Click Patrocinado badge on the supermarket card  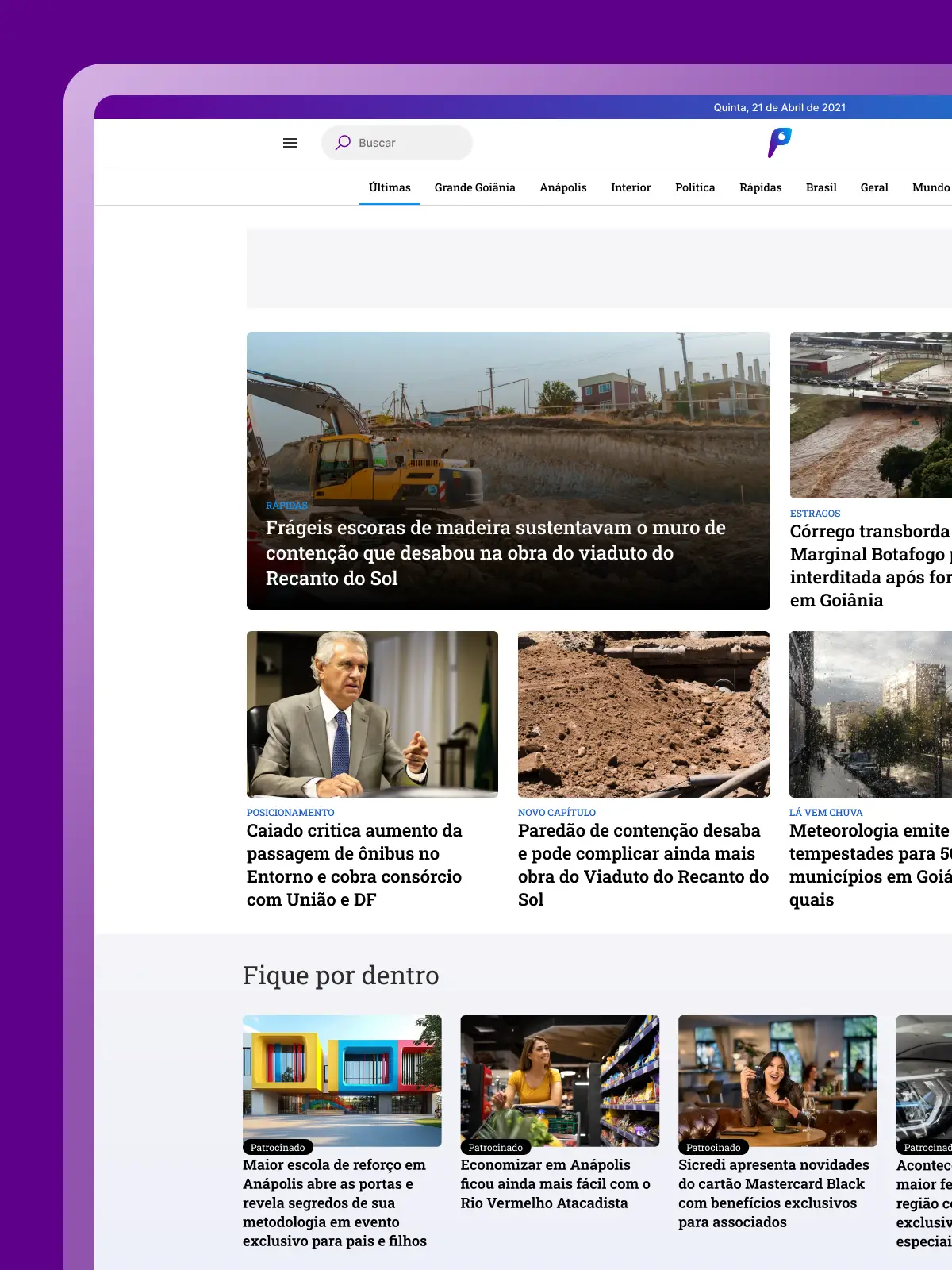tap(496, 1148)
